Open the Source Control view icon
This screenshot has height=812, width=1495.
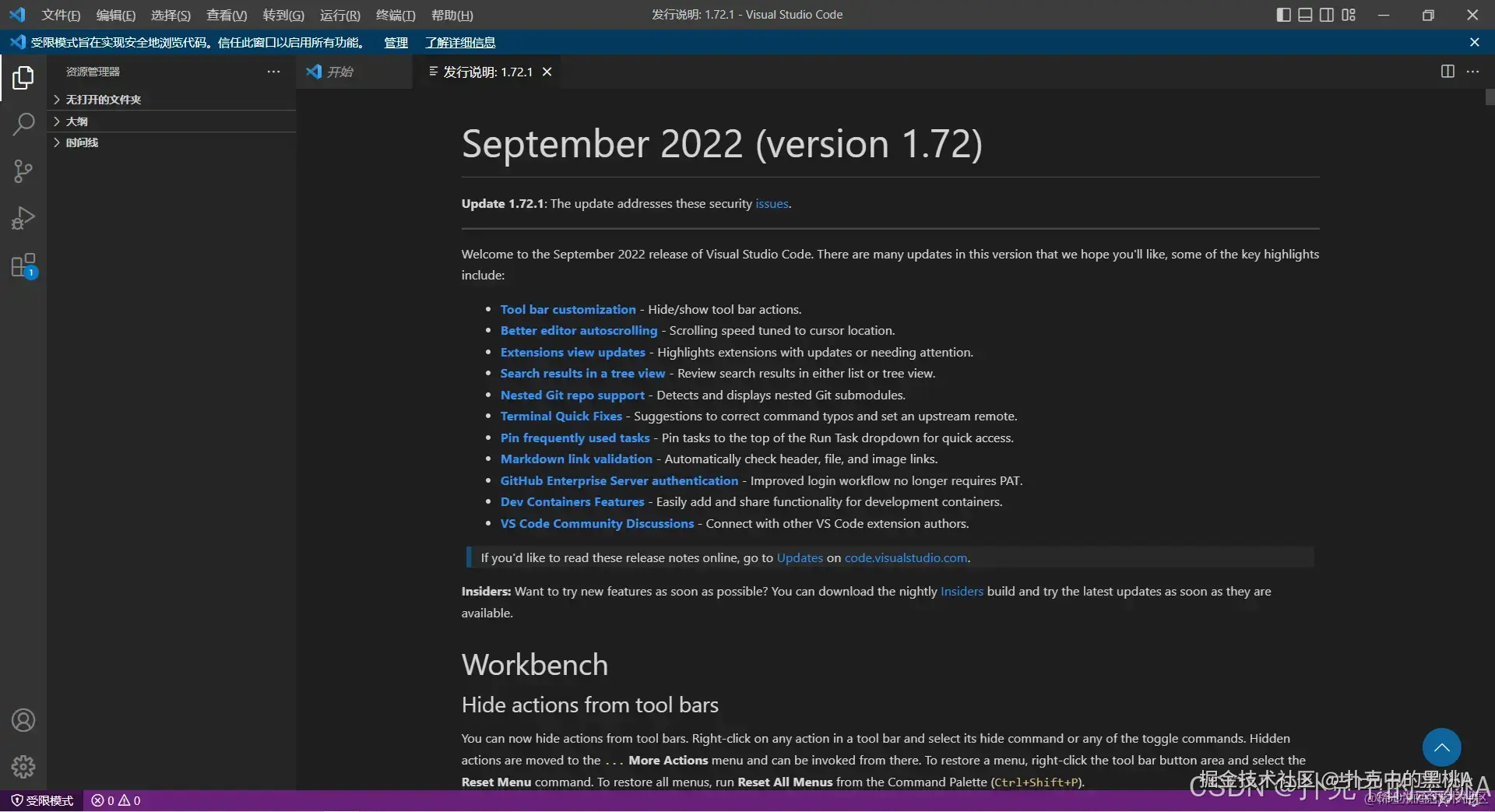tap(23, 171)
